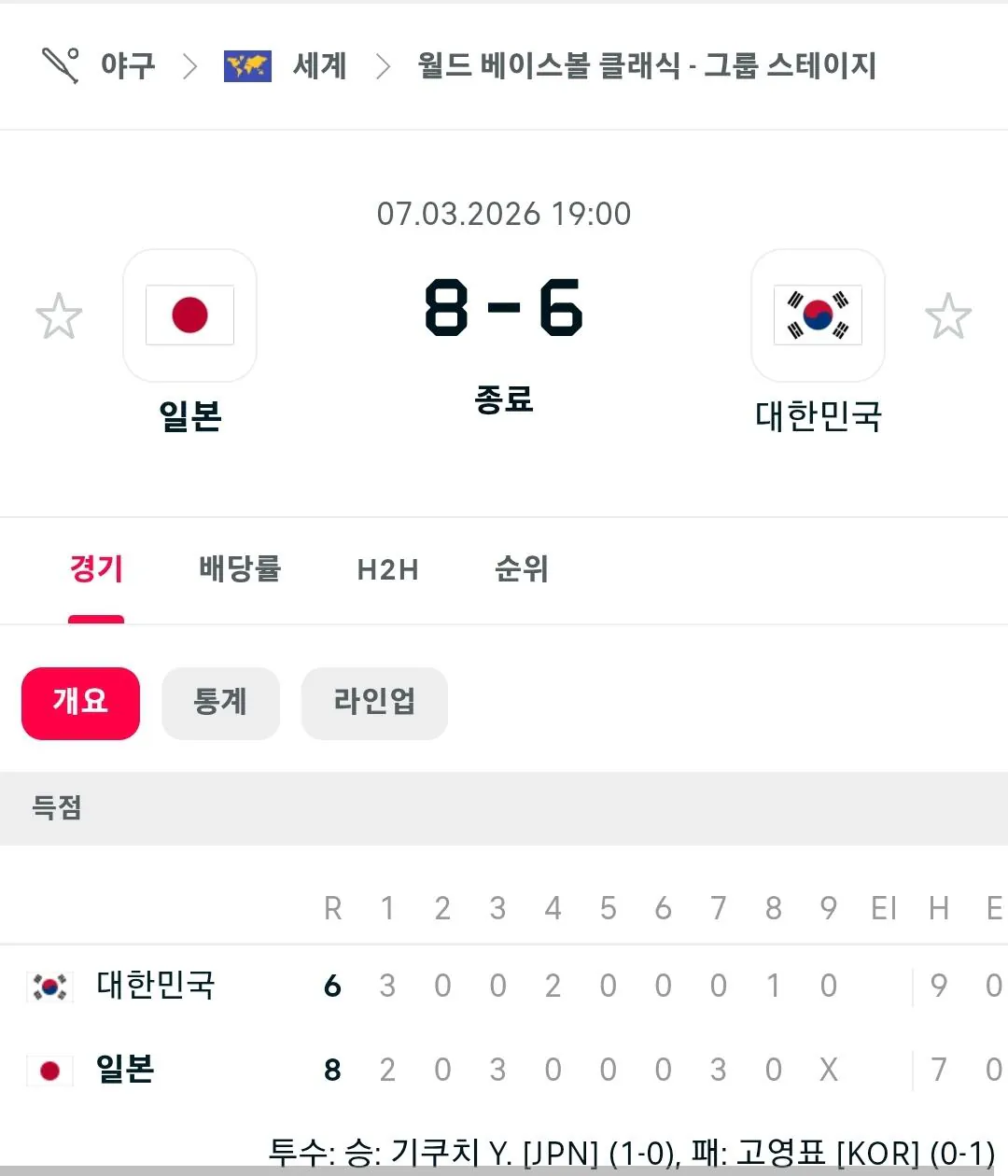The image size is (1008, 1176).
Task: Click the world map flag icon
Action: pos(247,65)
